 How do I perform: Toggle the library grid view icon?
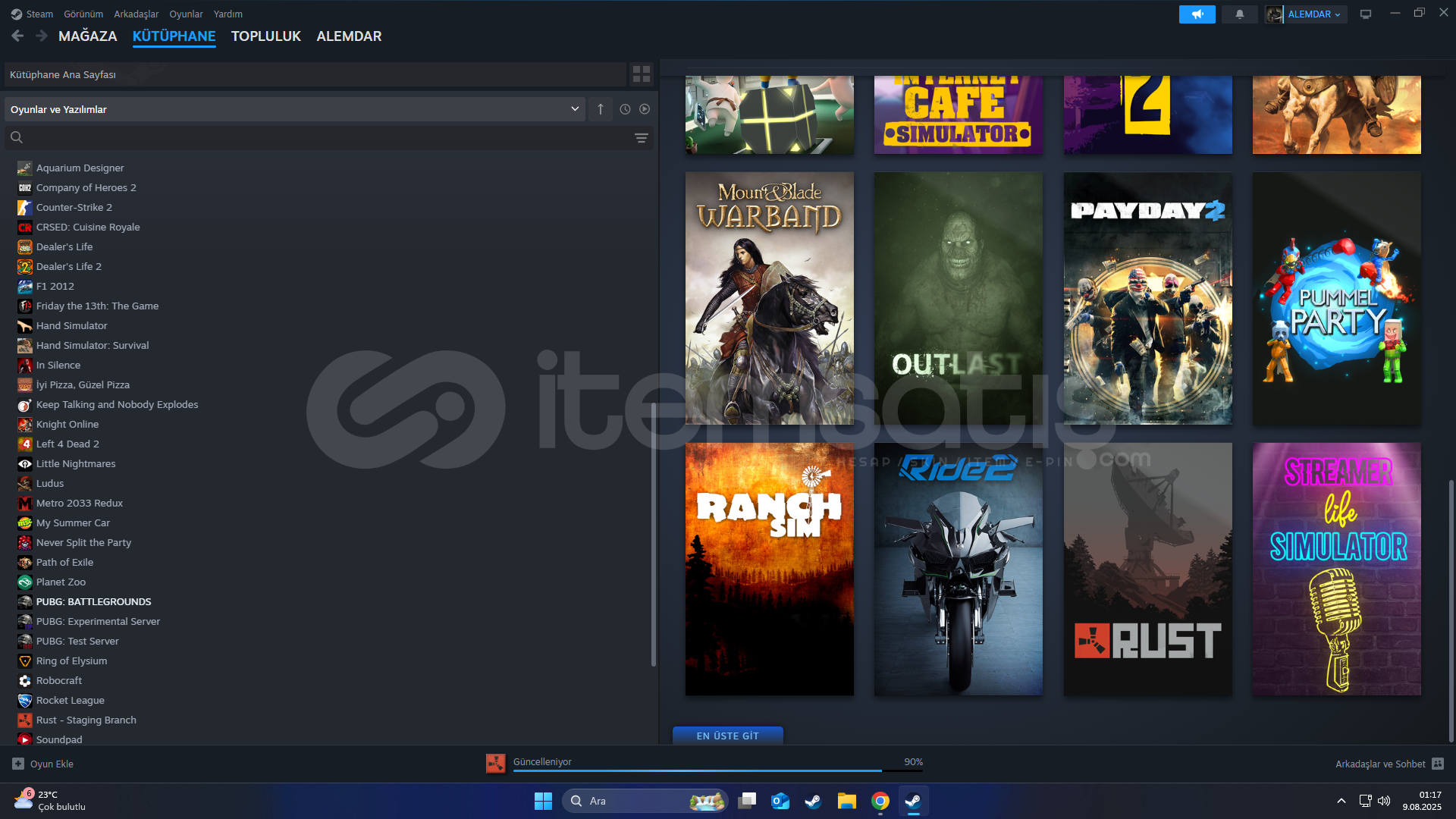(x=642, y=74)
